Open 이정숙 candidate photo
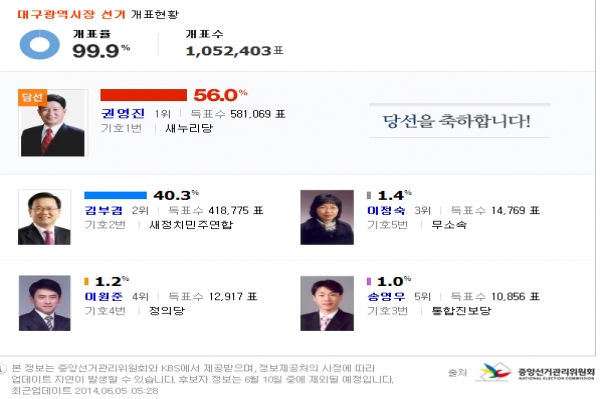This screenshot has height=399, width=600. click(327, 217)
